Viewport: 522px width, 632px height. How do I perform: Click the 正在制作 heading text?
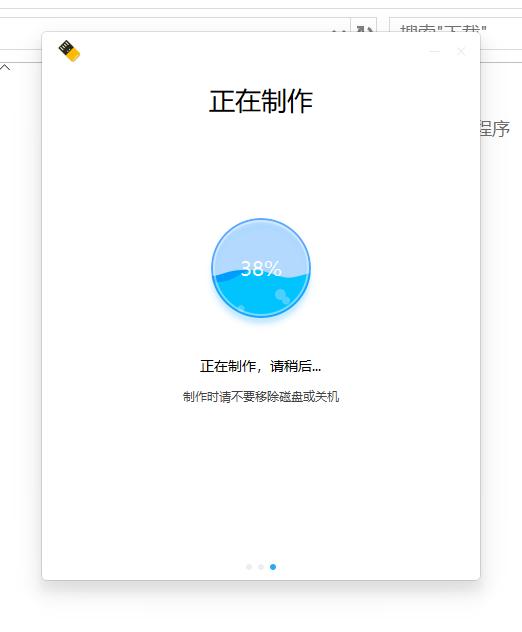[x=261, y=101]
